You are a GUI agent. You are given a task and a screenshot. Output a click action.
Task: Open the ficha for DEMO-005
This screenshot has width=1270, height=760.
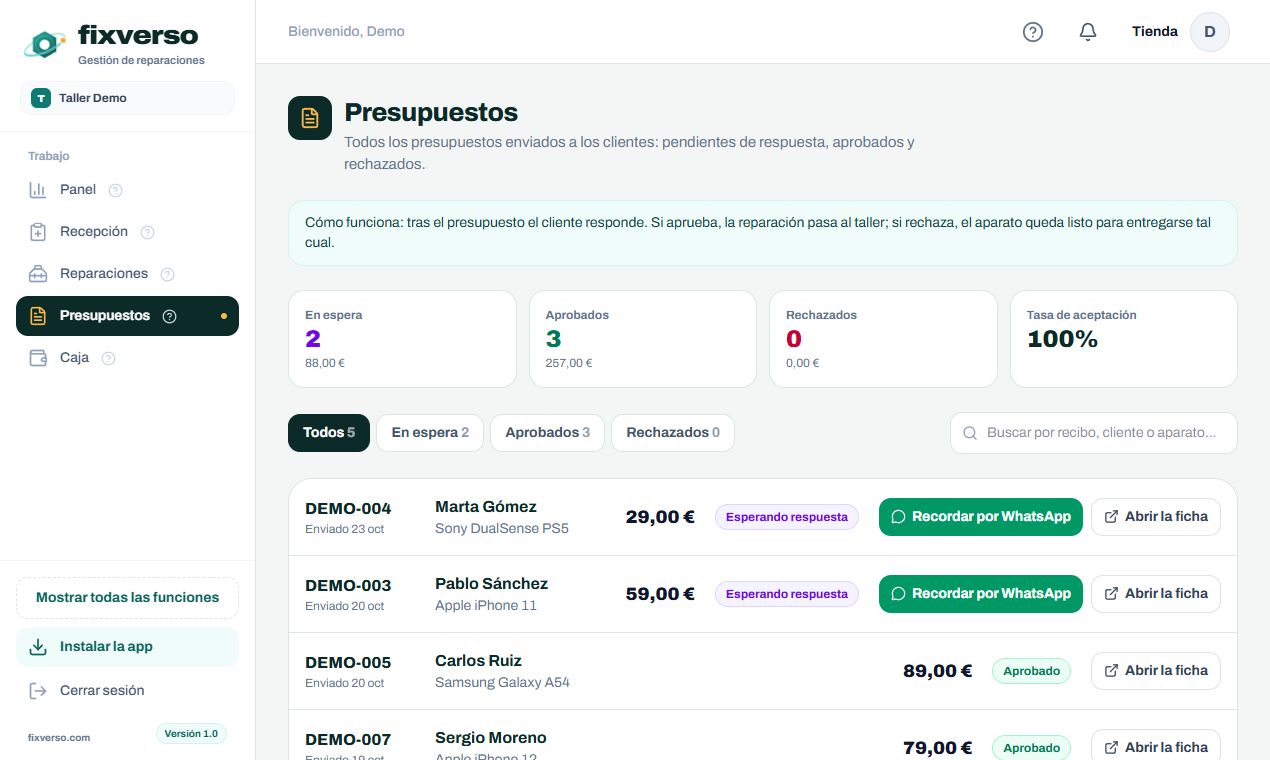[x=1156, y=671]
